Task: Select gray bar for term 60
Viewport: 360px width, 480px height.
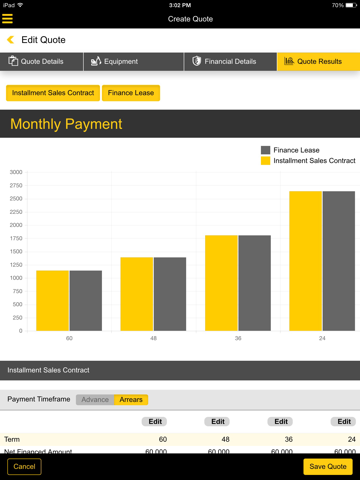Action: [x=86, y=301]
